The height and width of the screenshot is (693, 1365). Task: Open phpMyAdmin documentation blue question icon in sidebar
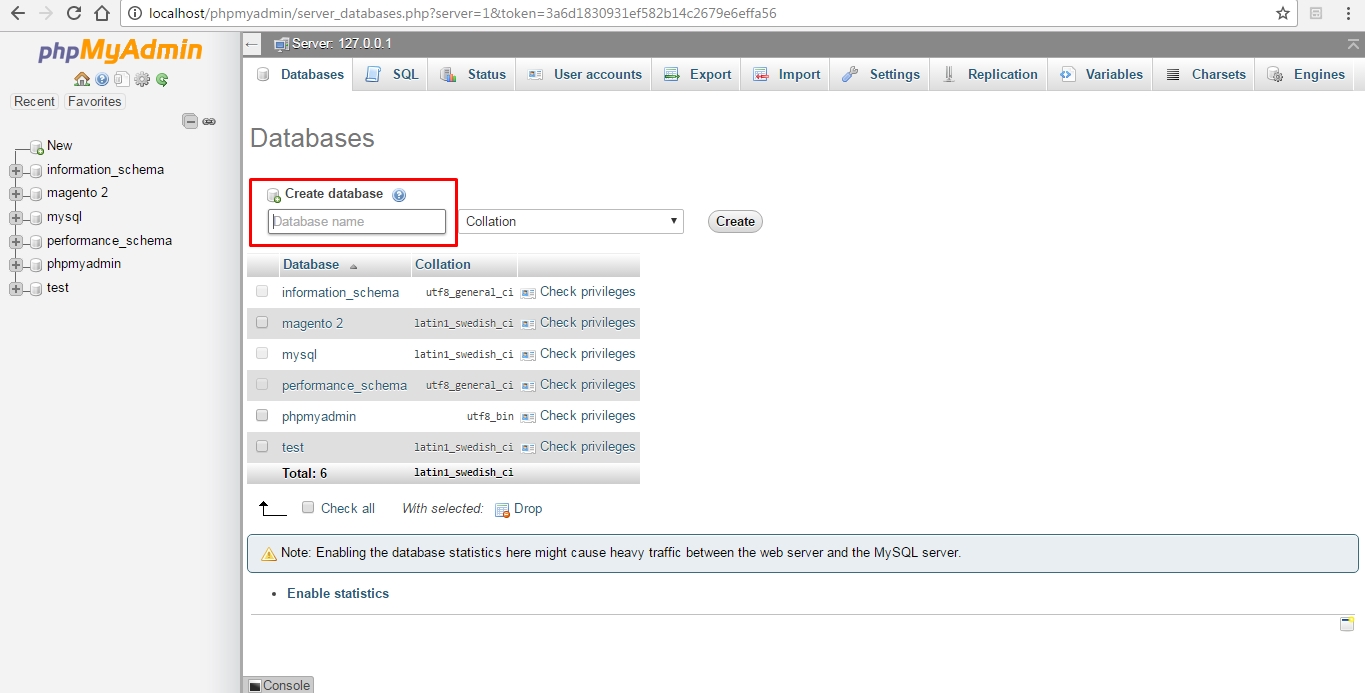[x=102, y=79]
